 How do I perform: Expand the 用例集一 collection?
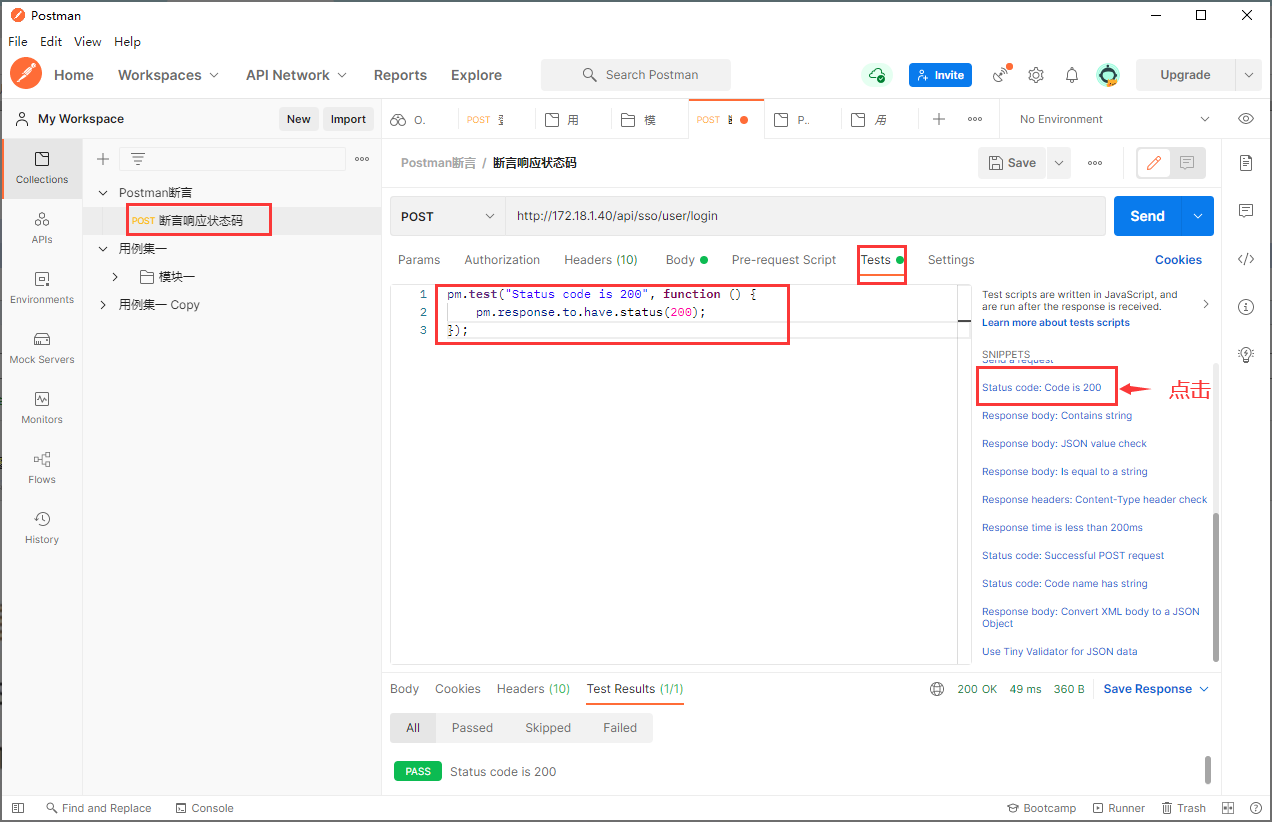tap(103, 248)
